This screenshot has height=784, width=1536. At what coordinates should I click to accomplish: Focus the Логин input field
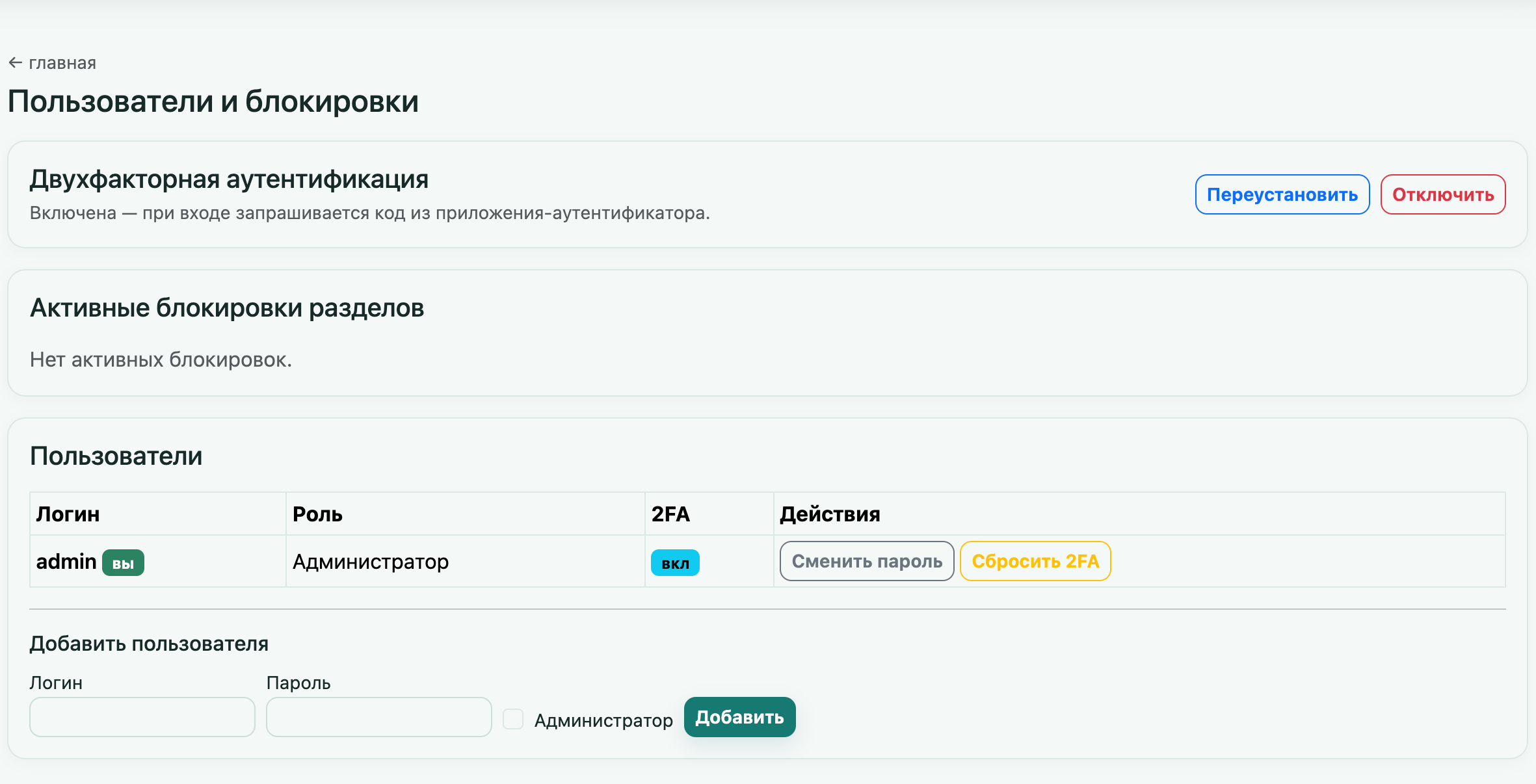(x=142, y=717)
